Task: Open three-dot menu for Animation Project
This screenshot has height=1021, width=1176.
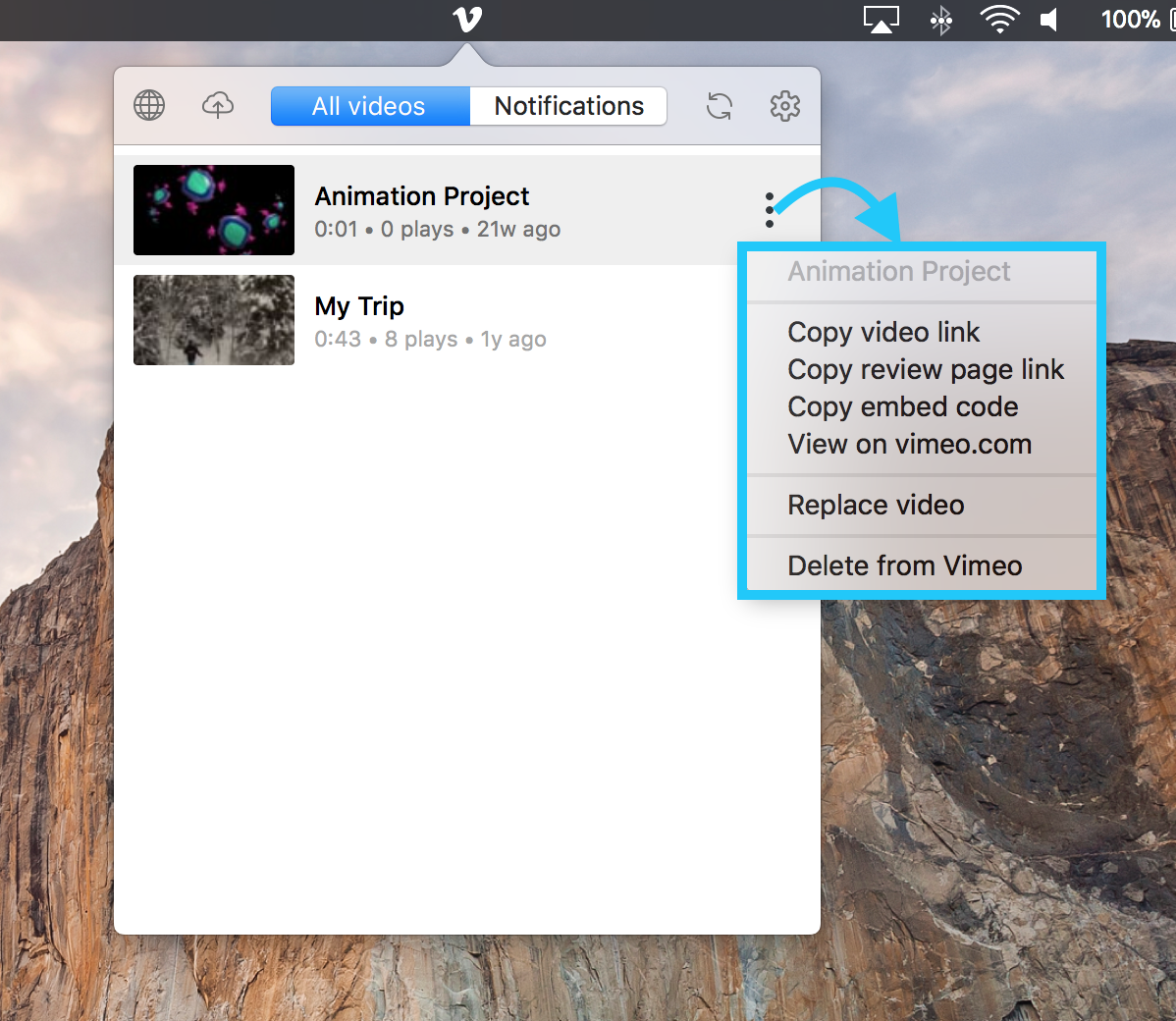Action: (x=770, y=210)
